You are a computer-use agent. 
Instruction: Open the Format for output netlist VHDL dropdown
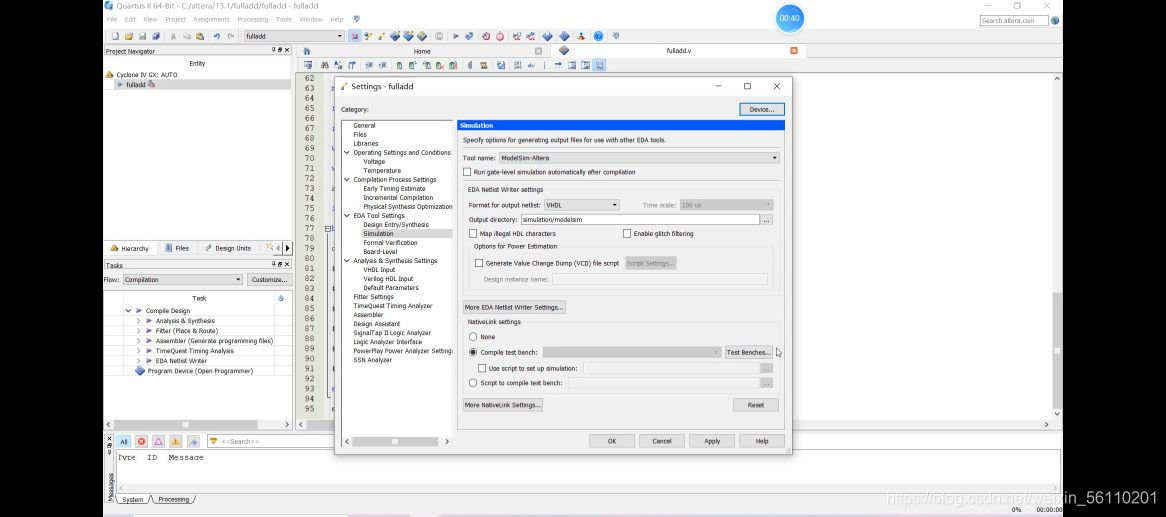582,205
